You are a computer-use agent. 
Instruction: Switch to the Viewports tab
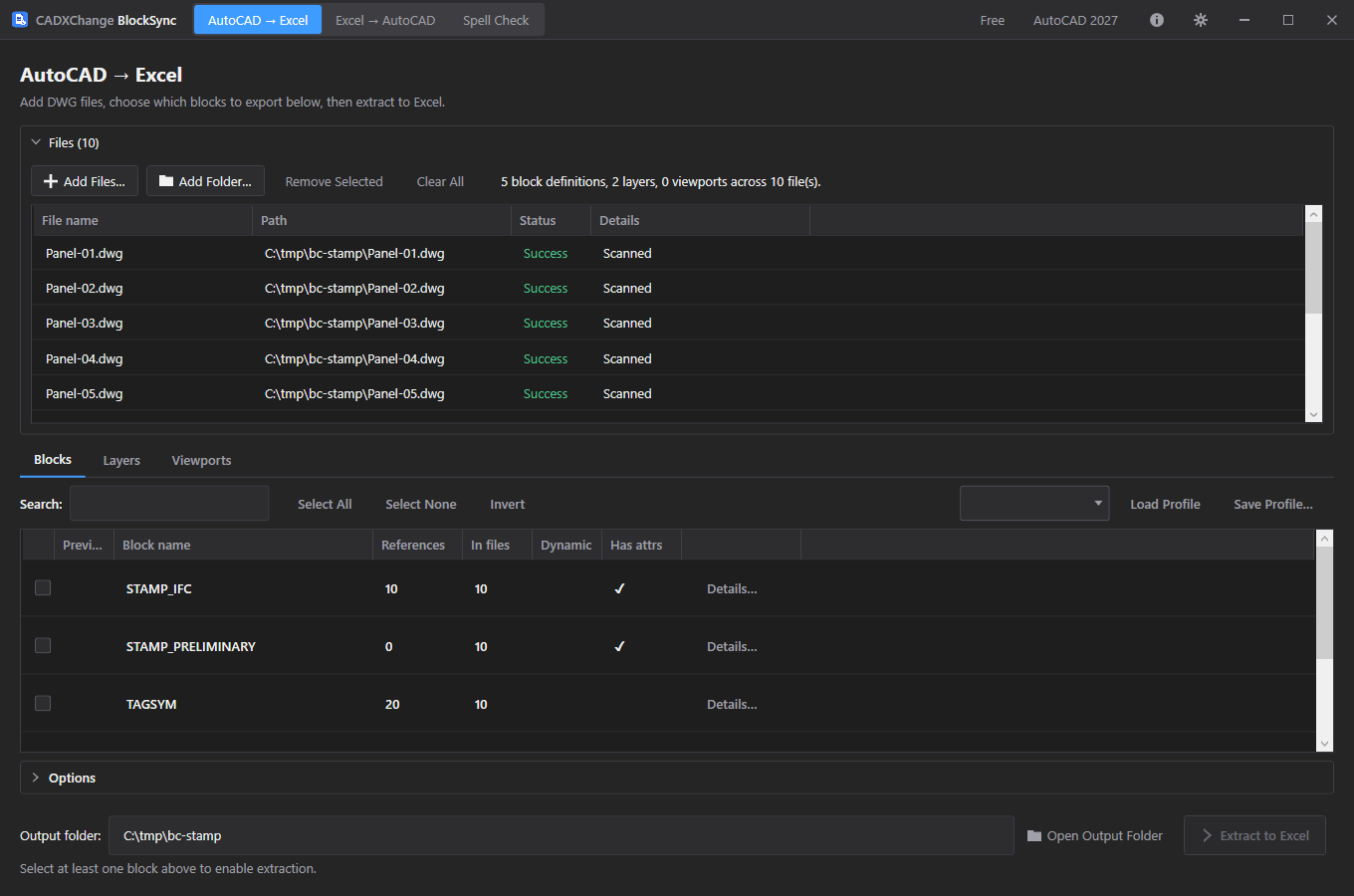tap(201, 460)
